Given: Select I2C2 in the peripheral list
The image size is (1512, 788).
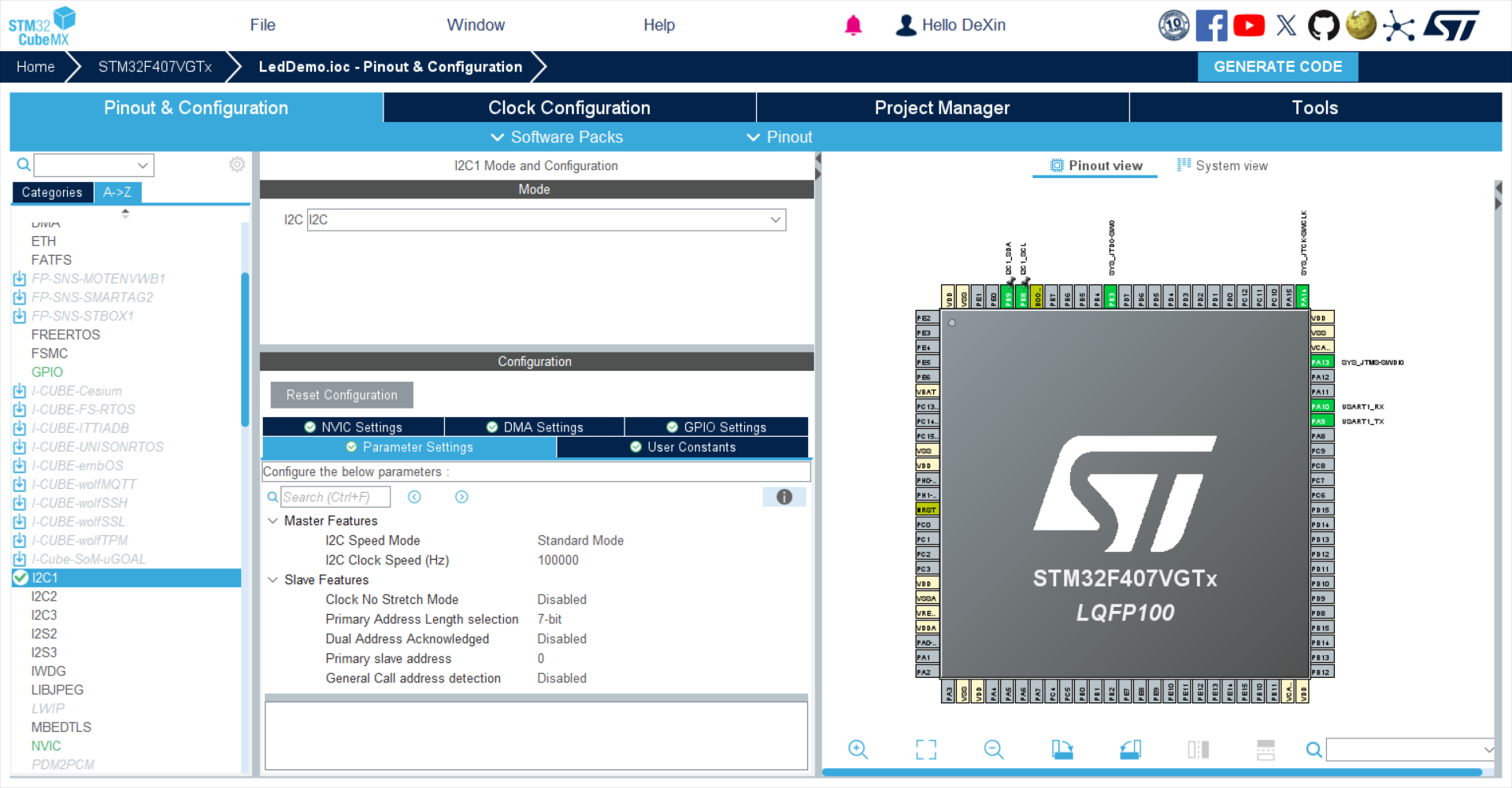Looking at the screenshot, I should [44, 597].
